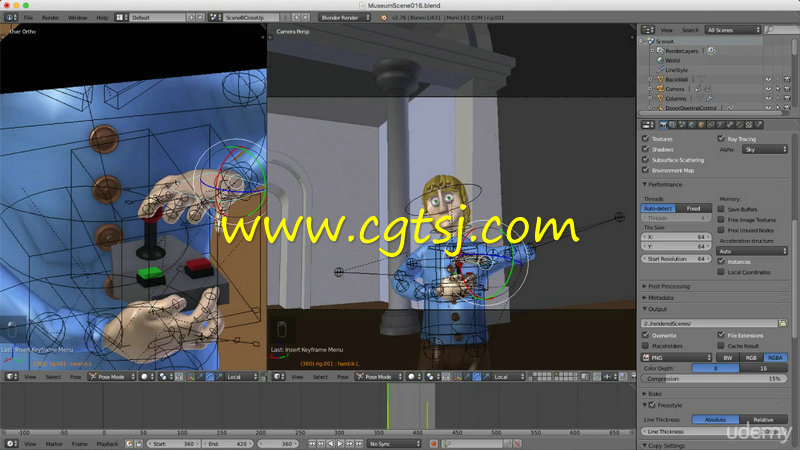The image size is (800, 450).
Task: Click the output folder browse icon
Action: [x=783, y=323]
